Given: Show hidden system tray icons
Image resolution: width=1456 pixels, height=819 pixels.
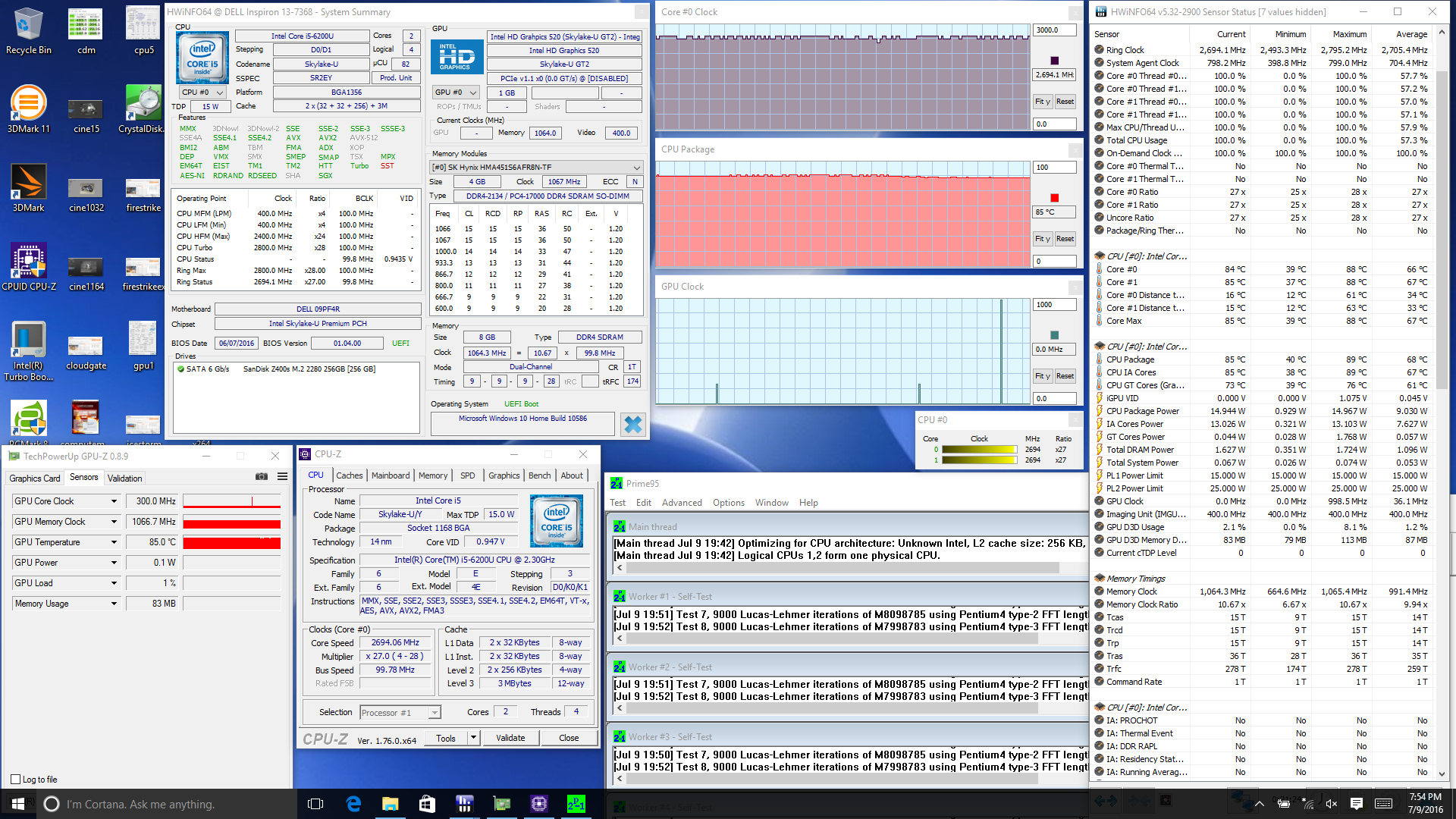Looking at the screenshot, I should coord(1259,804).
